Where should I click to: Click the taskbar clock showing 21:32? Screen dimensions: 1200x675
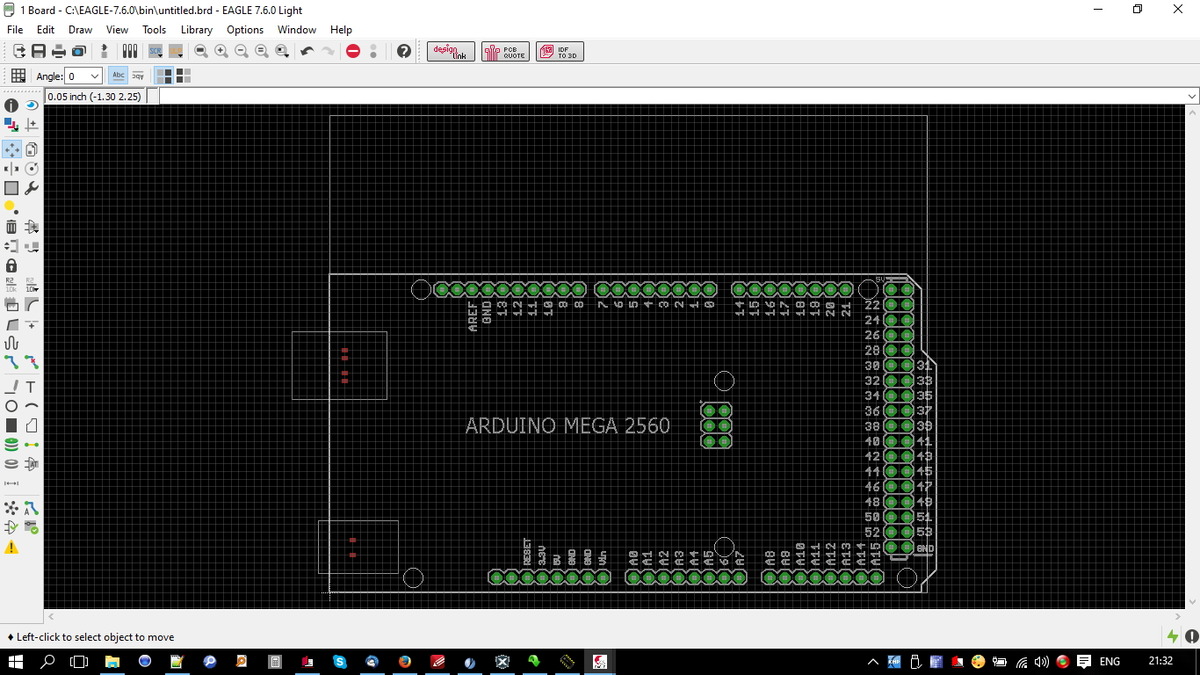click(x=1161, y=661)
